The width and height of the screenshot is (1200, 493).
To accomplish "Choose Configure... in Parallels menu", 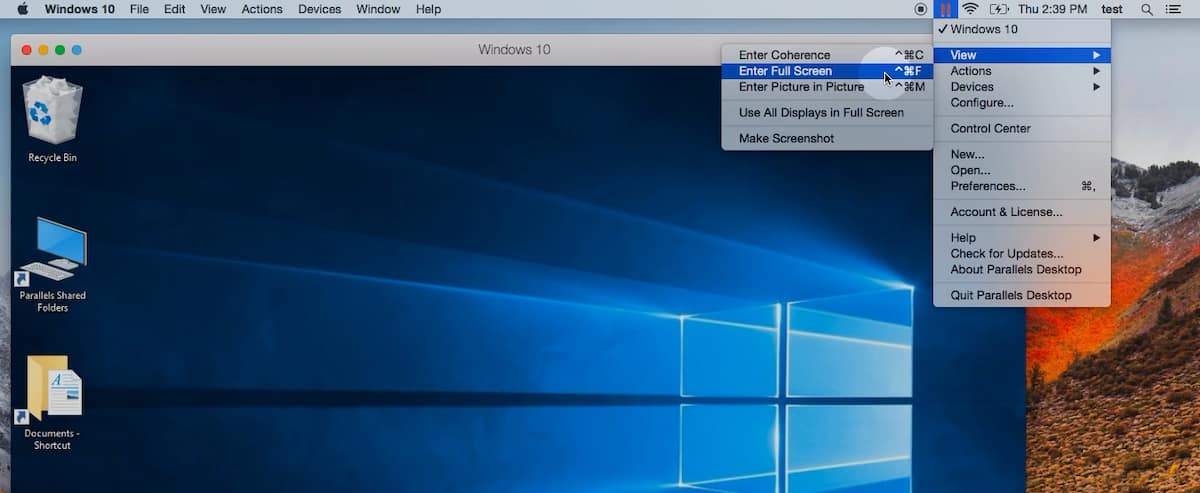I will point(1022,103).
